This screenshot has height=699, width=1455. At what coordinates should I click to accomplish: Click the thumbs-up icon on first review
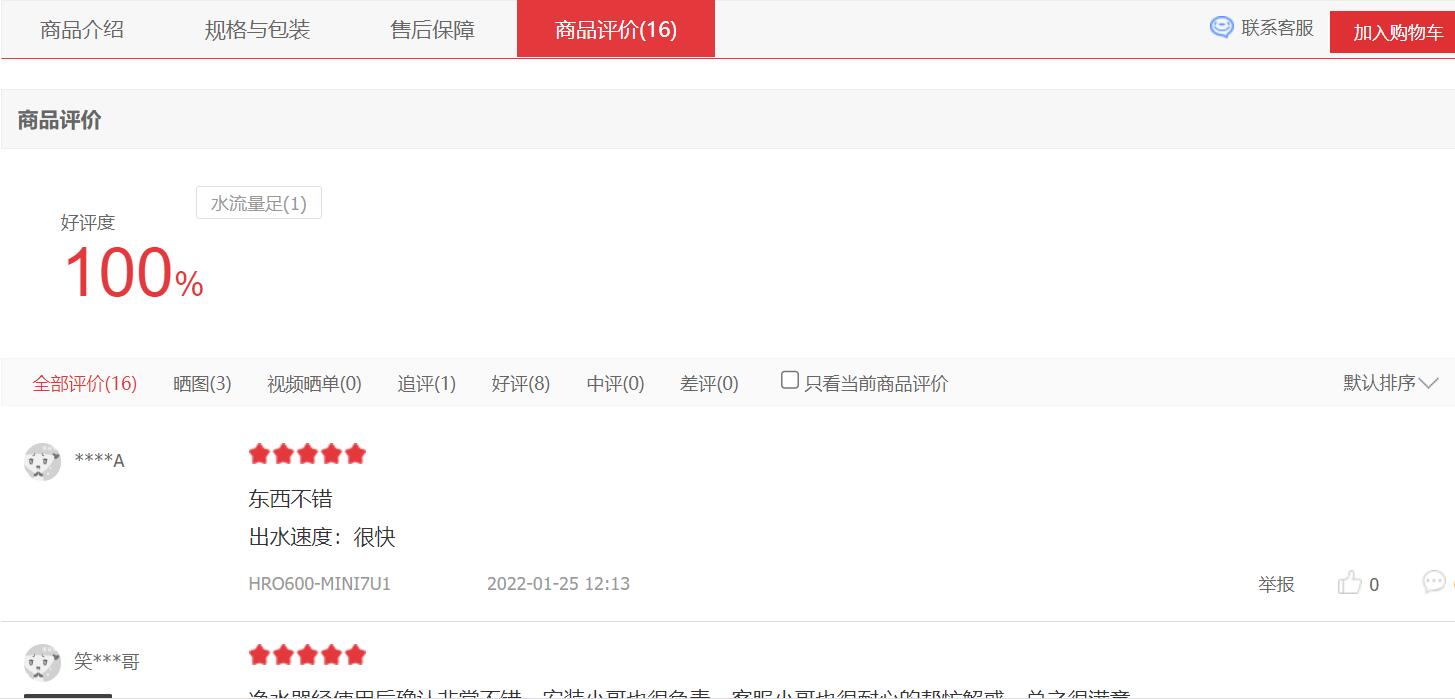coord(1349,583)
